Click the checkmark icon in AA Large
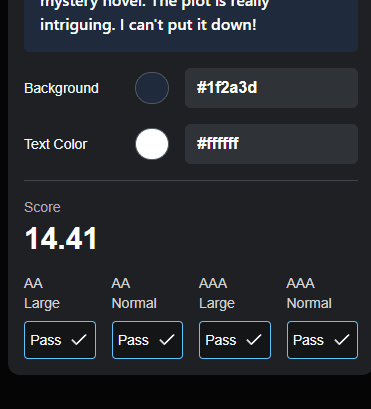Viewport: 371px width, 409px height. coord(79,340)
